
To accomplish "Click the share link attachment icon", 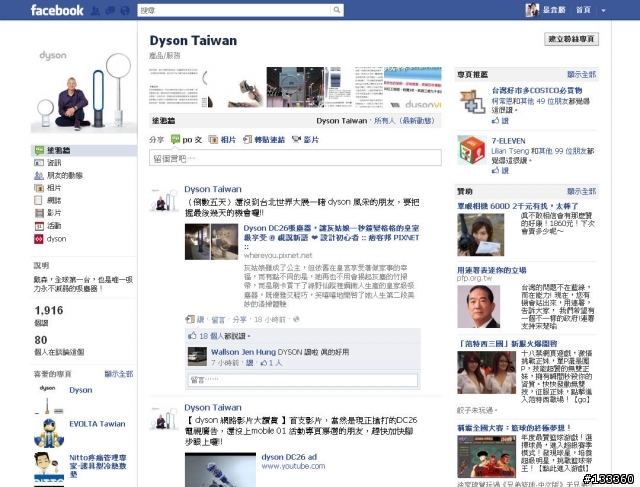I will coord(264,140).
